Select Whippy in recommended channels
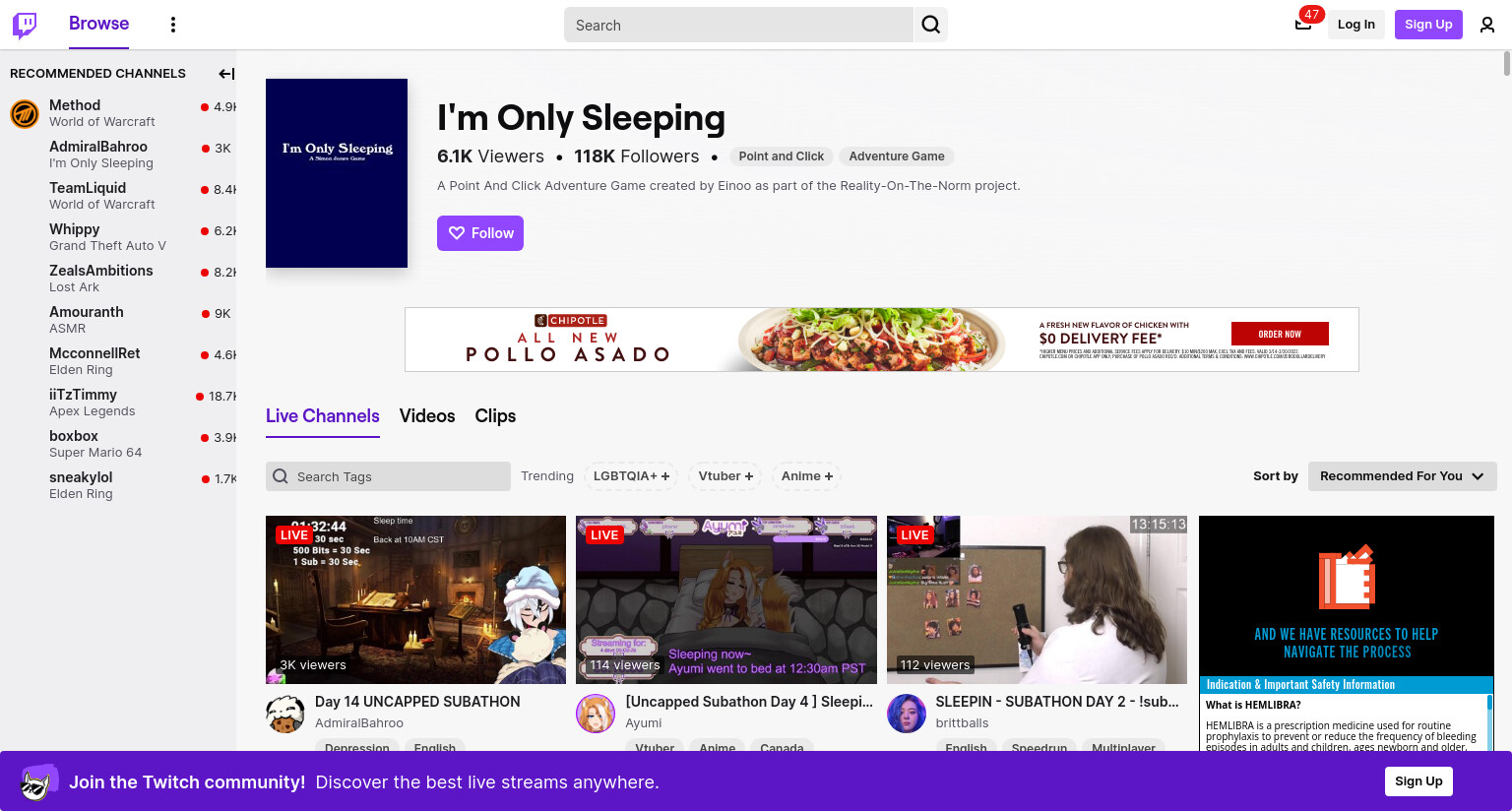The height and width of the screenshot is (811, 1512). coord(118,237)
